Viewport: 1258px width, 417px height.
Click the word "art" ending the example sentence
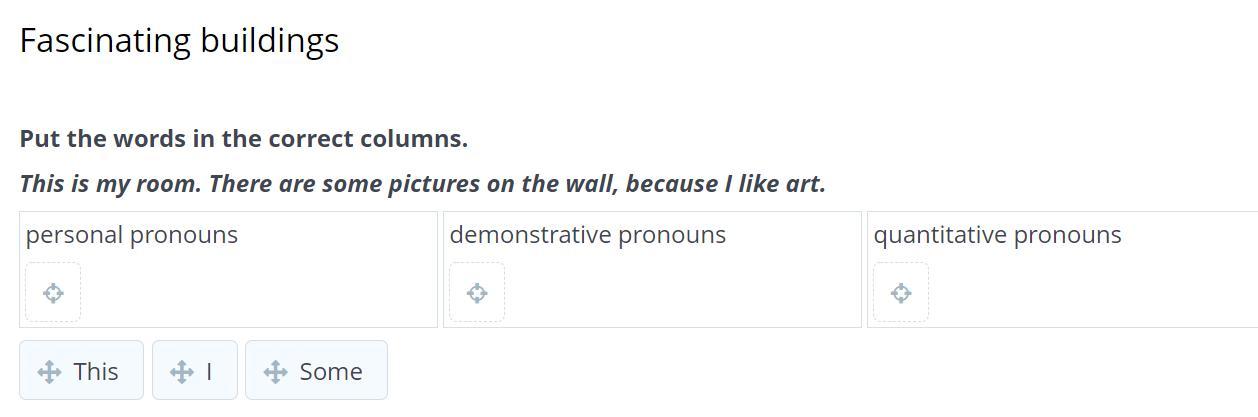tap(807, 184)
